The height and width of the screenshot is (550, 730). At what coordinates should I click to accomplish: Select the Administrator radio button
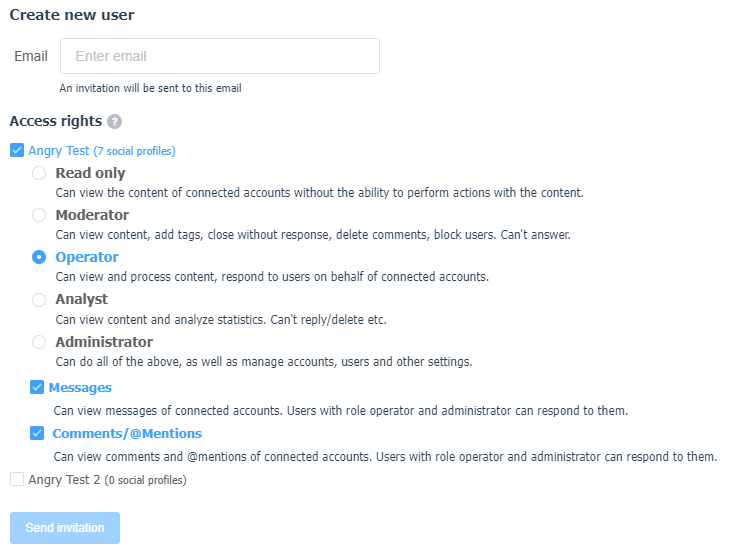click(39, 342)
